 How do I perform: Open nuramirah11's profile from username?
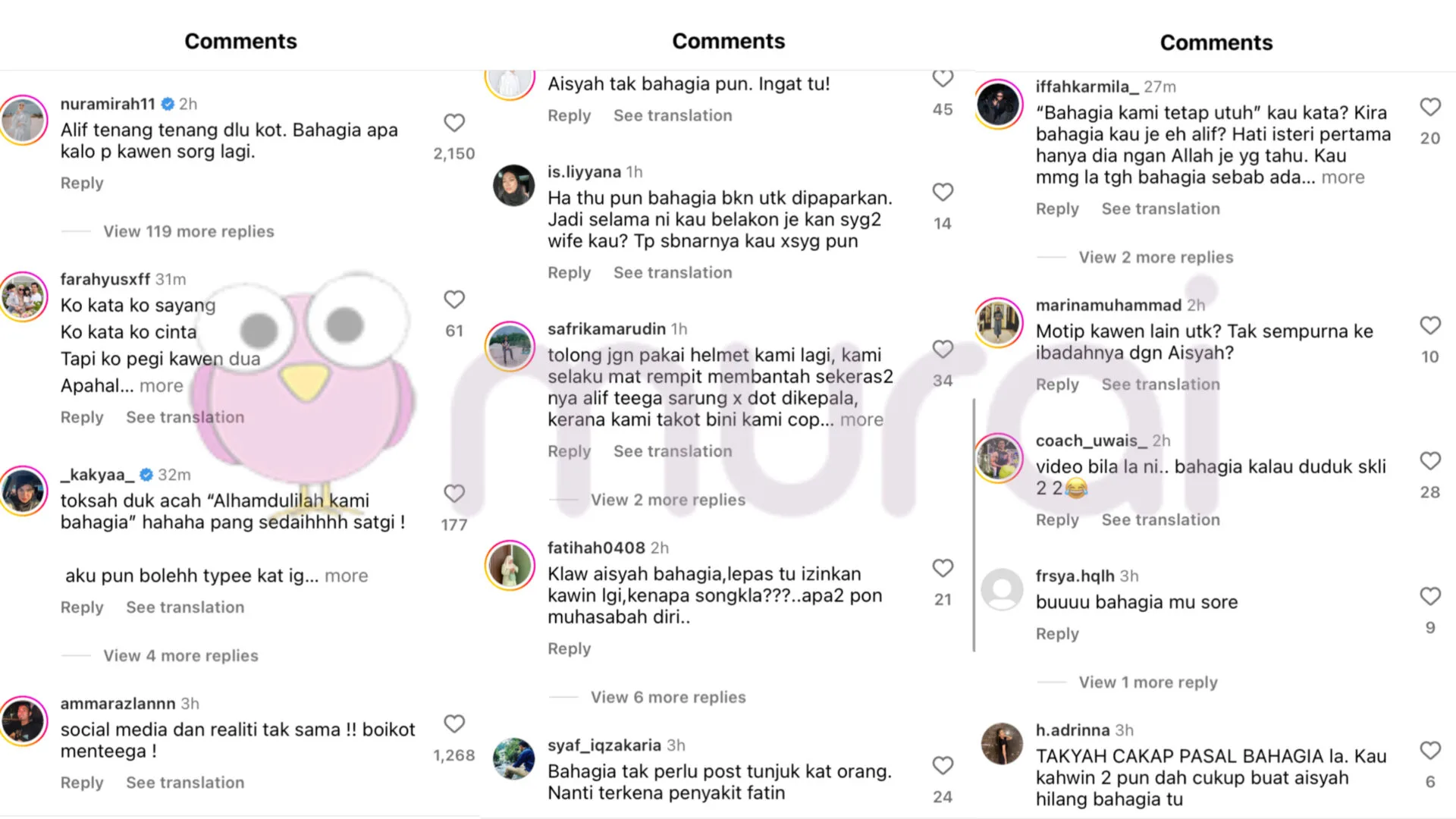107,104
